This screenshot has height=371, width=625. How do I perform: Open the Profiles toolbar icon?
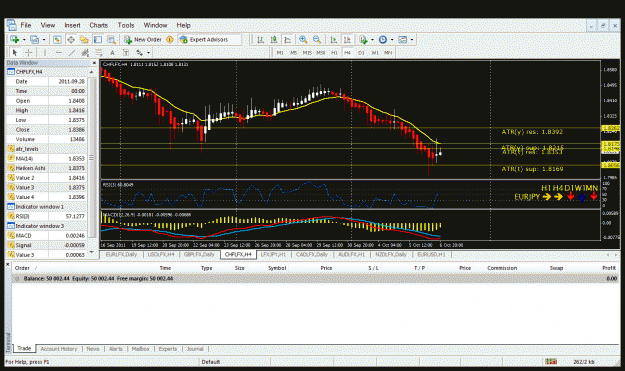pos(35,39)
